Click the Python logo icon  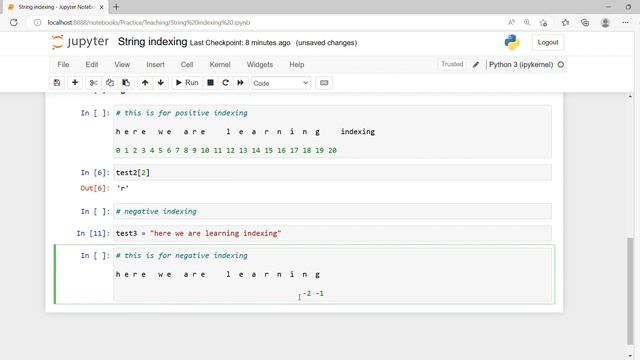point(512,42)
